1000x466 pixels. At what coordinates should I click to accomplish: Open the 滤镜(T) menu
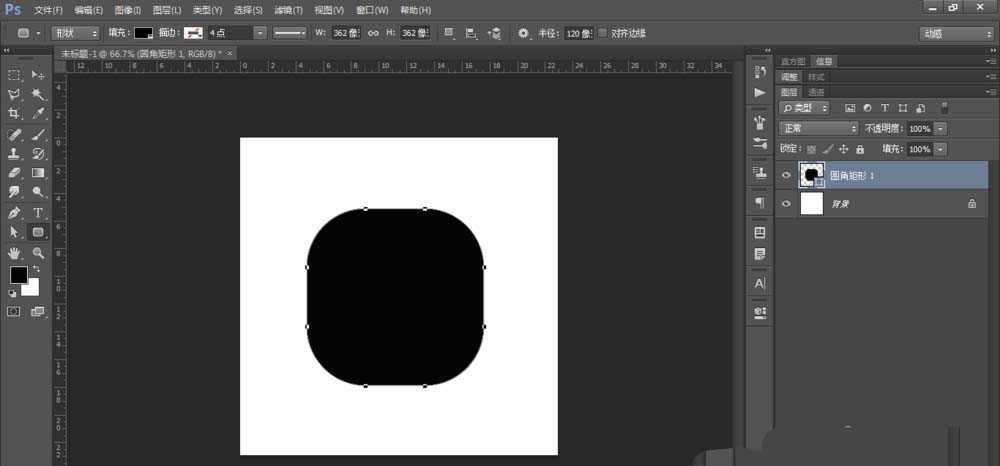click(291, 10)
